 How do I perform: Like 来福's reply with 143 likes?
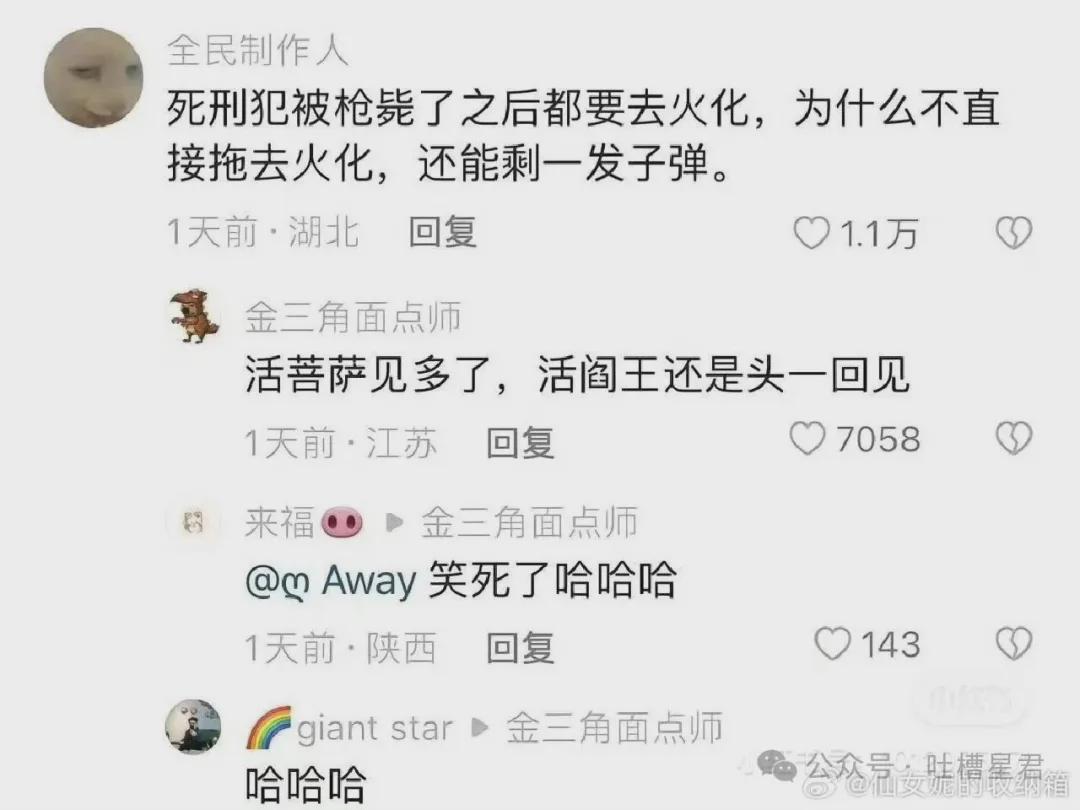tap(832, 644)
